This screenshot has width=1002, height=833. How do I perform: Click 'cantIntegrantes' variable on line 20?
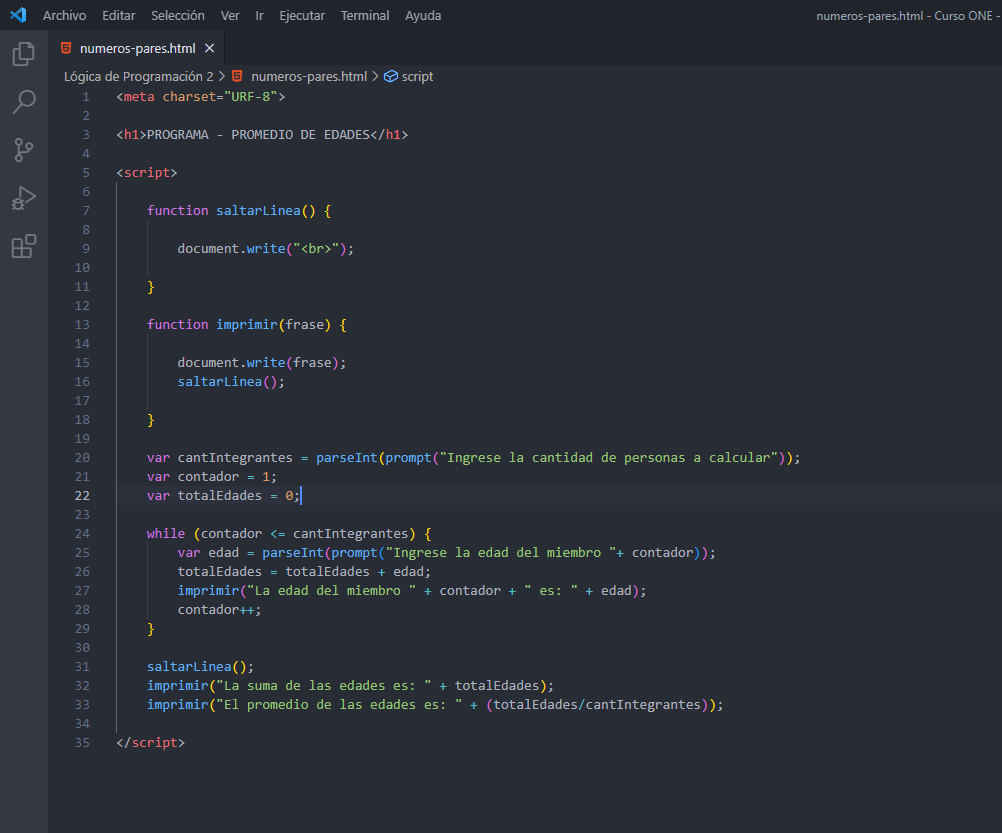(x=235, y=457)
